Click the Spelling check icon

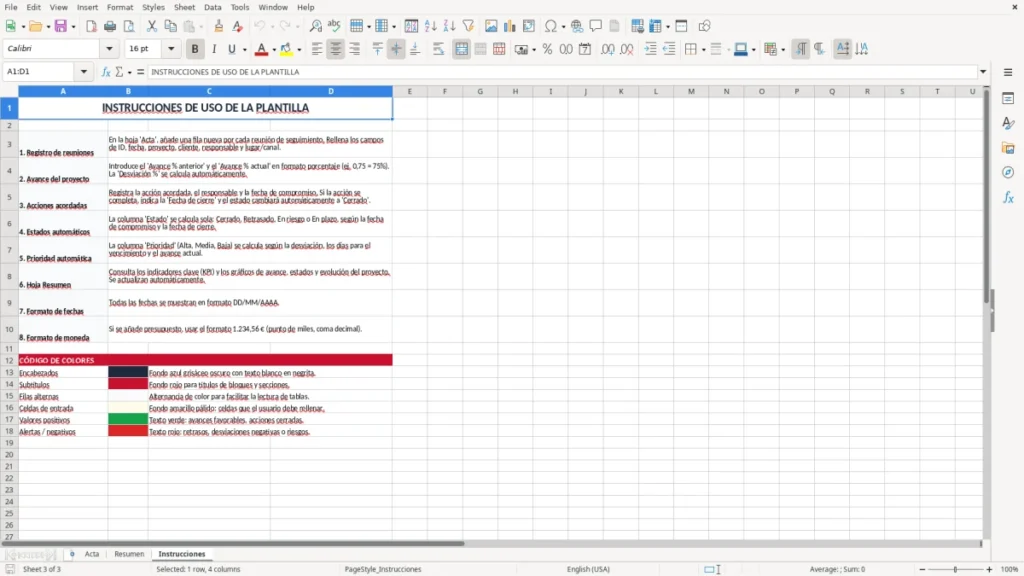[334, 26]
